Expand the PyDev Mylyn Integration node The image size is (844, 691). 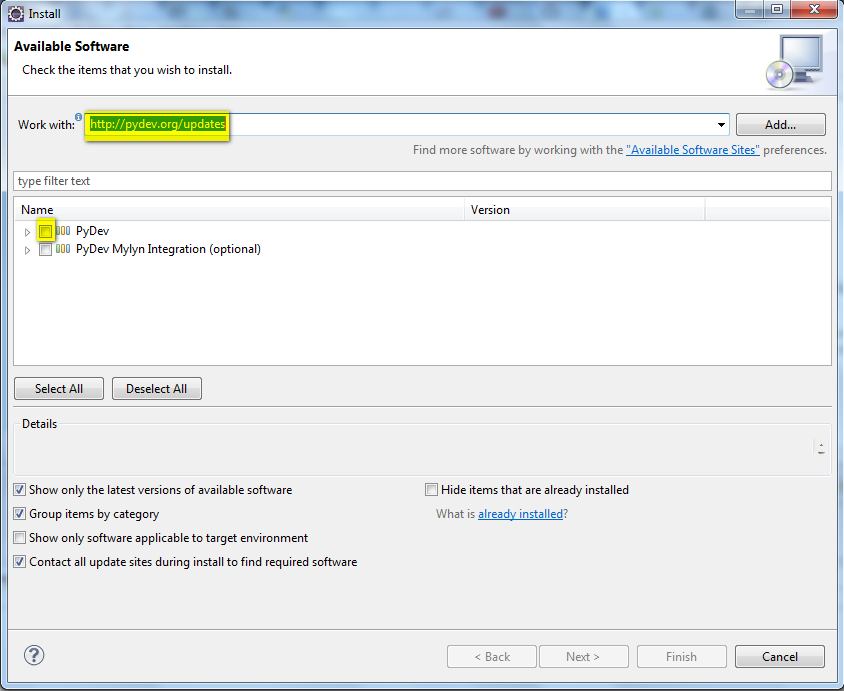[27, 249]
